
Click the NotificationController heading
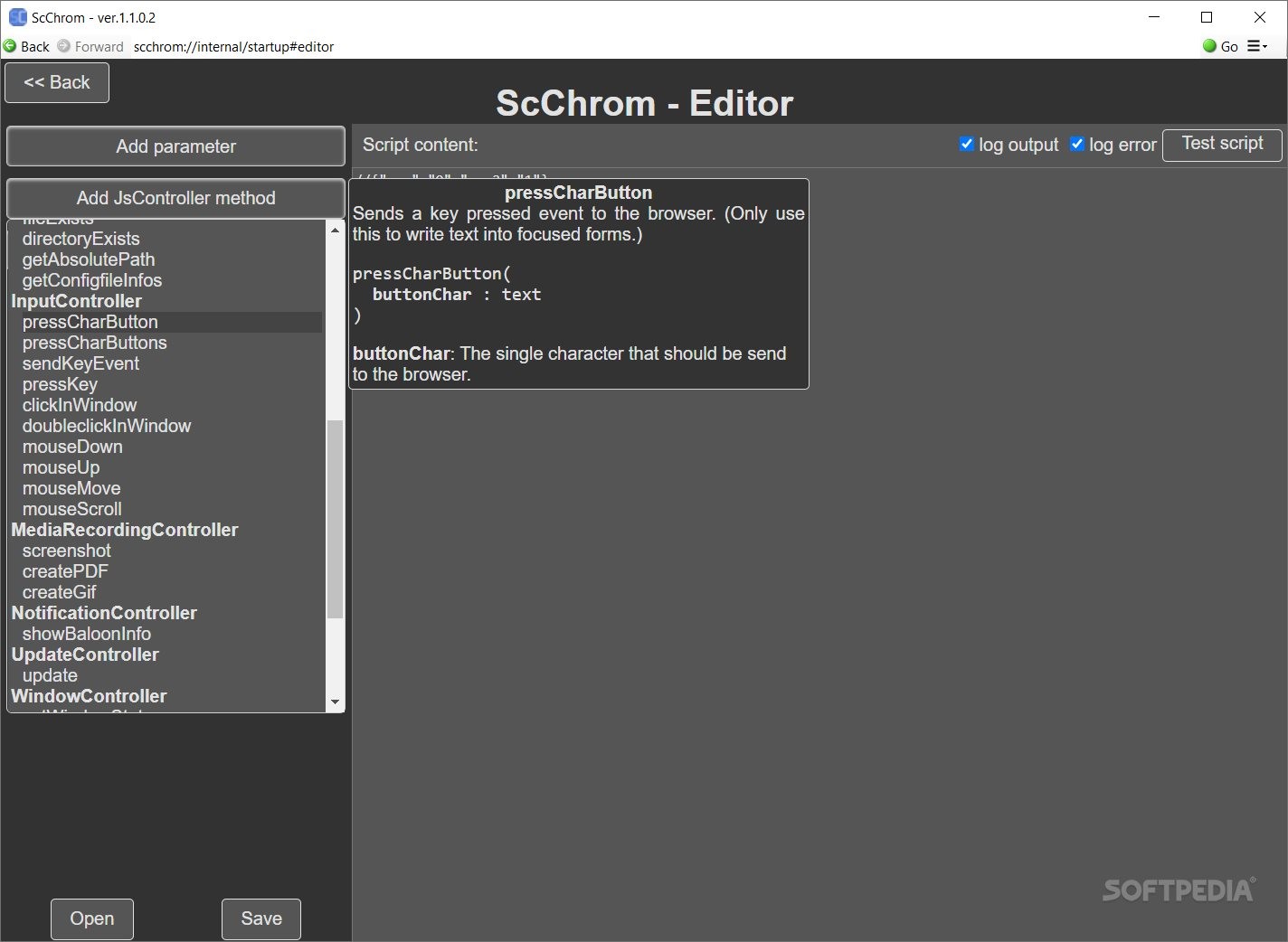coord(104,613)
